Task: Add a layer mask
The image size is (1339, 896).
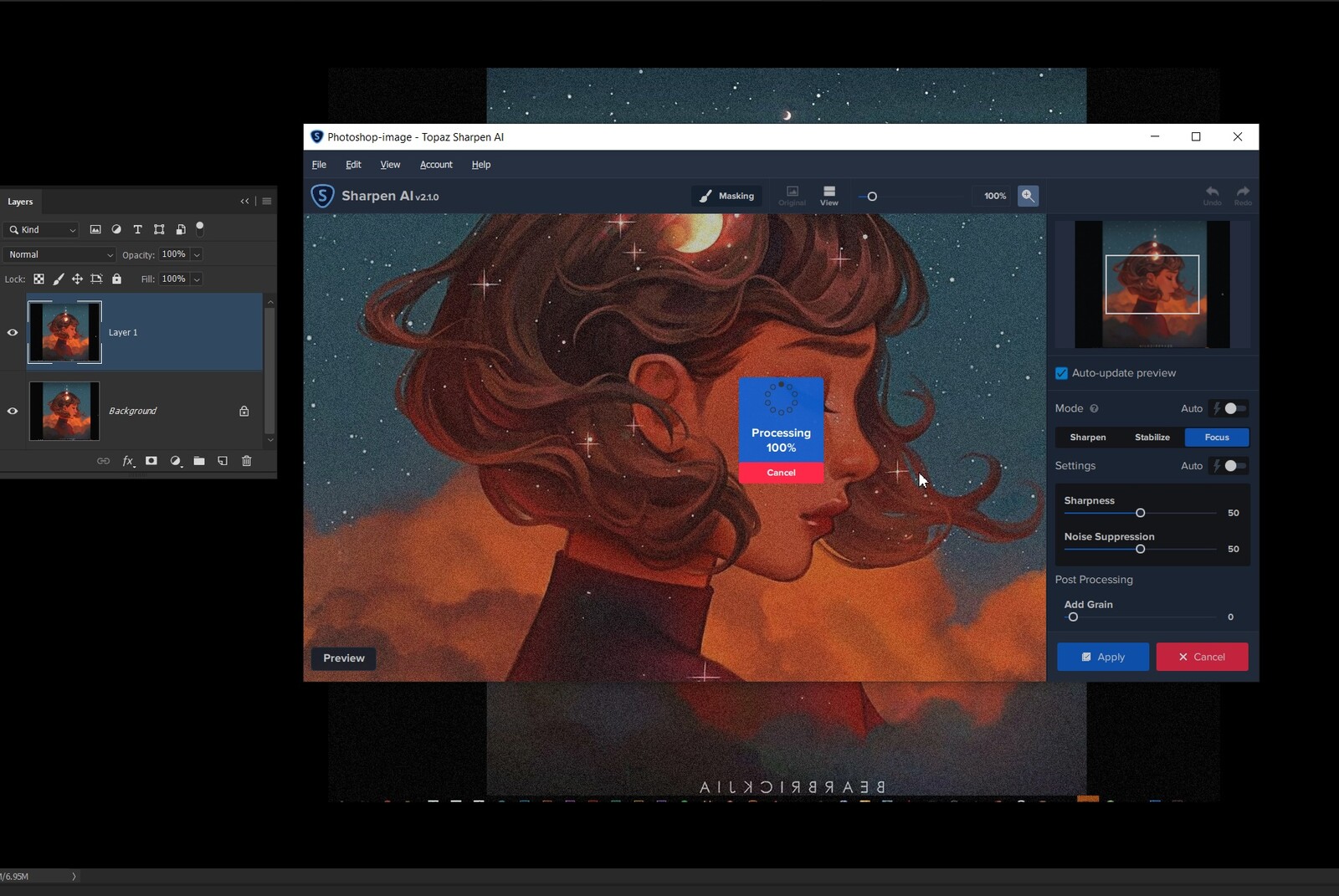Action: (151, 461)
